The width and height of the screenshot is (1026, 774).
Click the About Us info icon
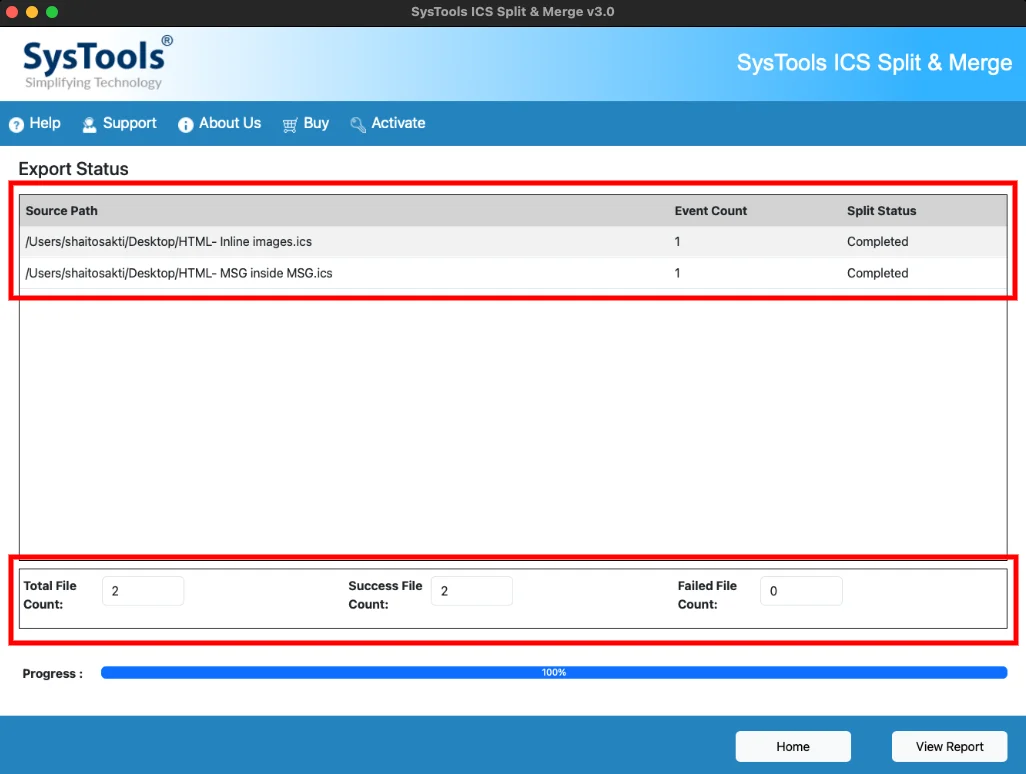click(185, 124)
